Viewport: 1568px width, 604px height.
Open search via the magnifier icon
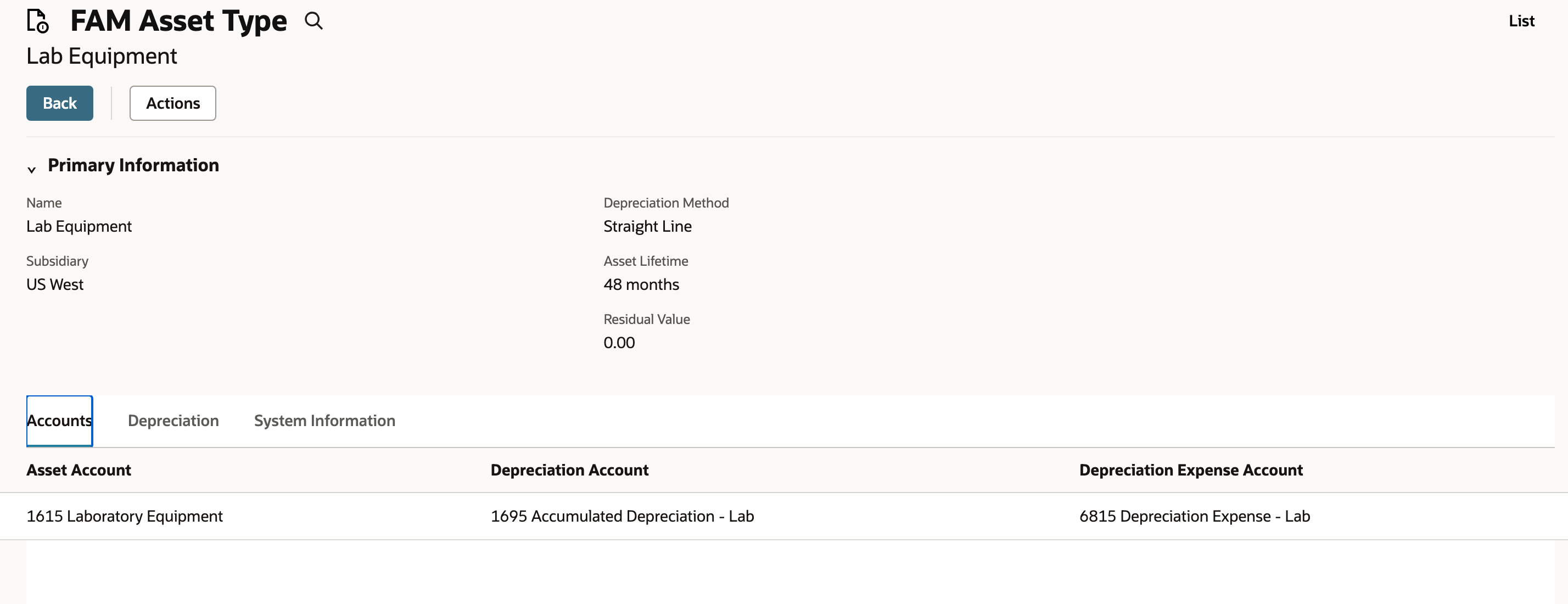pos(313,21)
